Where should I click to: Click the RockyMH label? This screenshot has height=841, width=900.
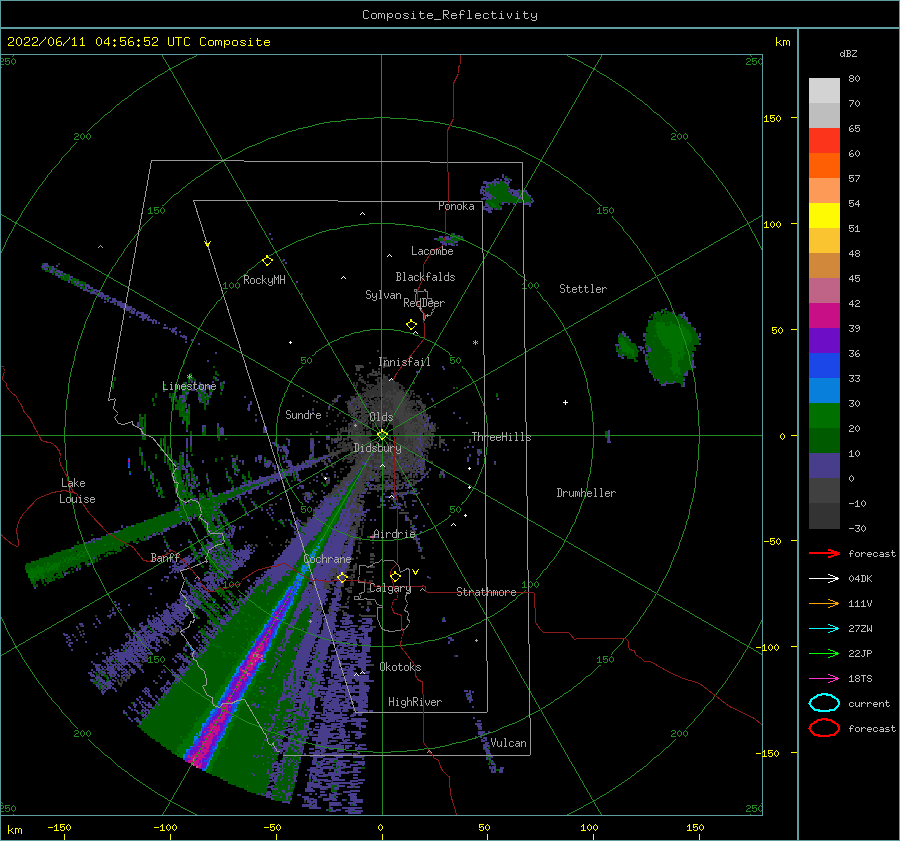264,280
